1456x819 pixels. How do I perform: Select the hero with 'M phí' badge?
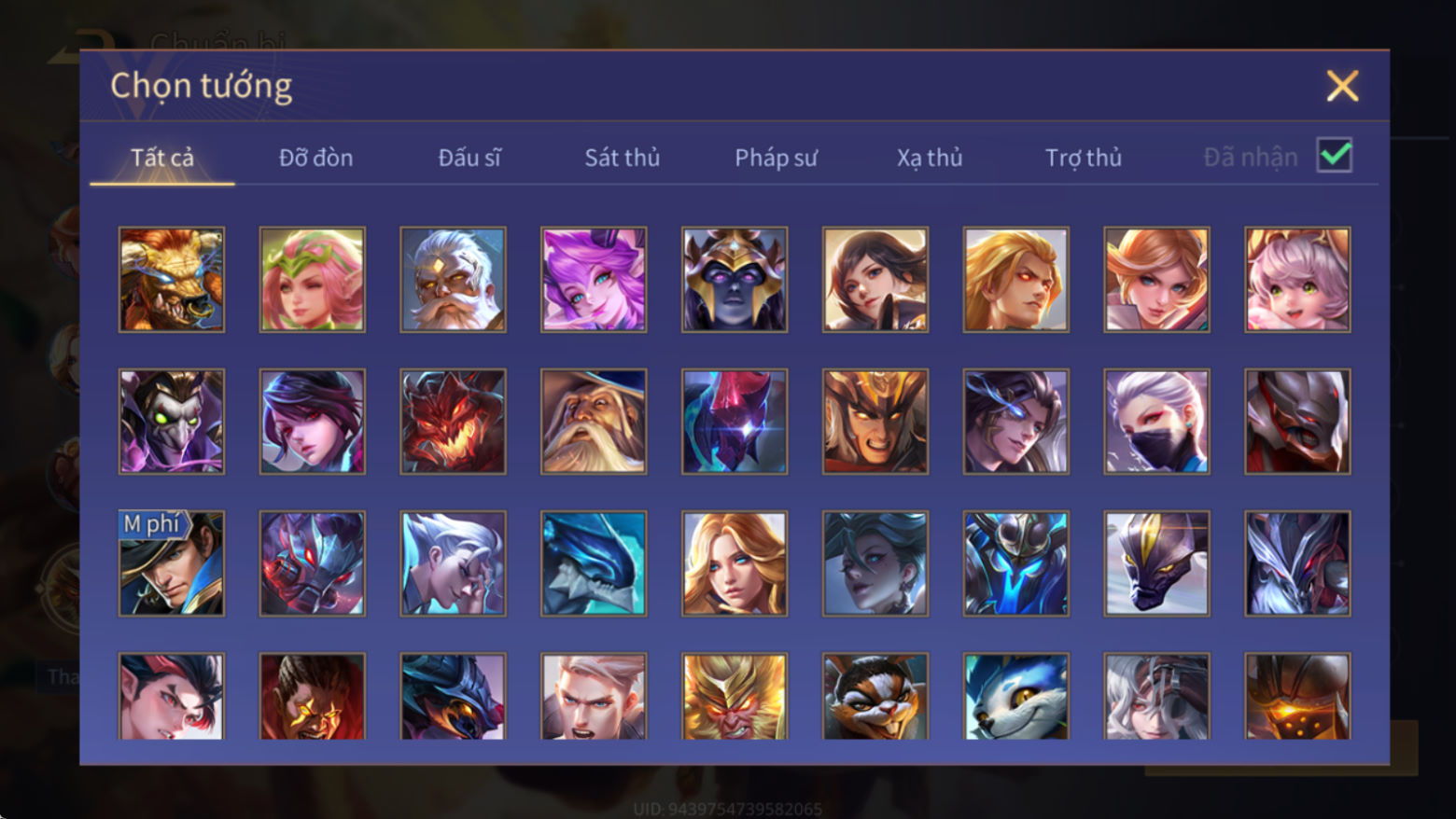click(172, 563)
